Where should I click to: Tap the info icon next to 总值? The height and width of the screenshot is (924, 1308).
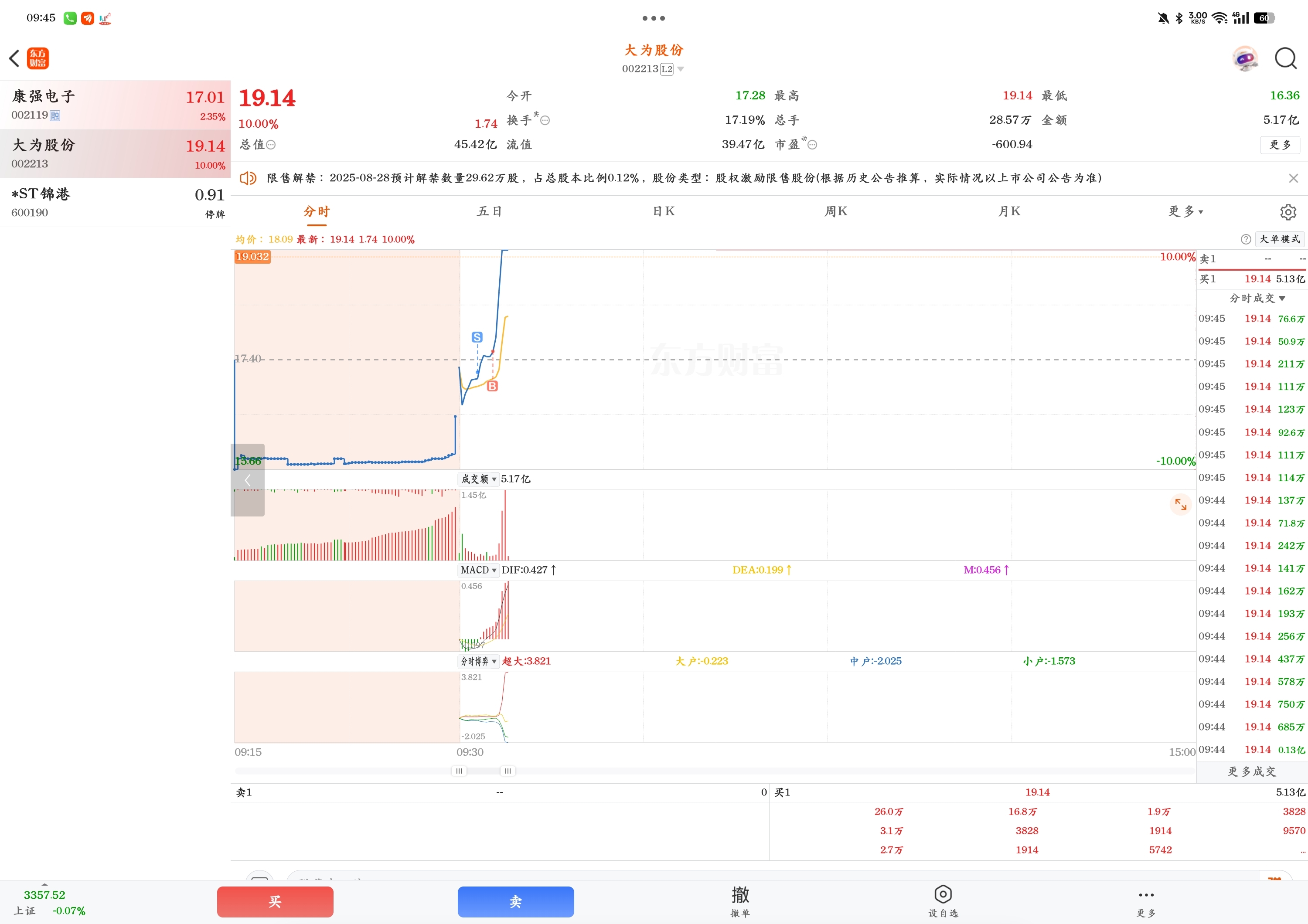click(x=271, y=145)
